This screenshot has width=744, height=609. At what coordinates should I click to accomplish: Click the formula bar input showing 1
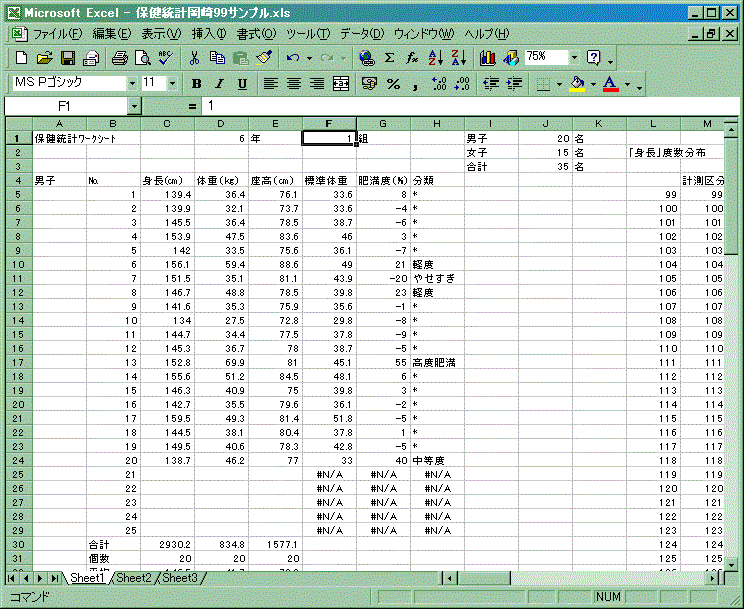pos(470,106)
